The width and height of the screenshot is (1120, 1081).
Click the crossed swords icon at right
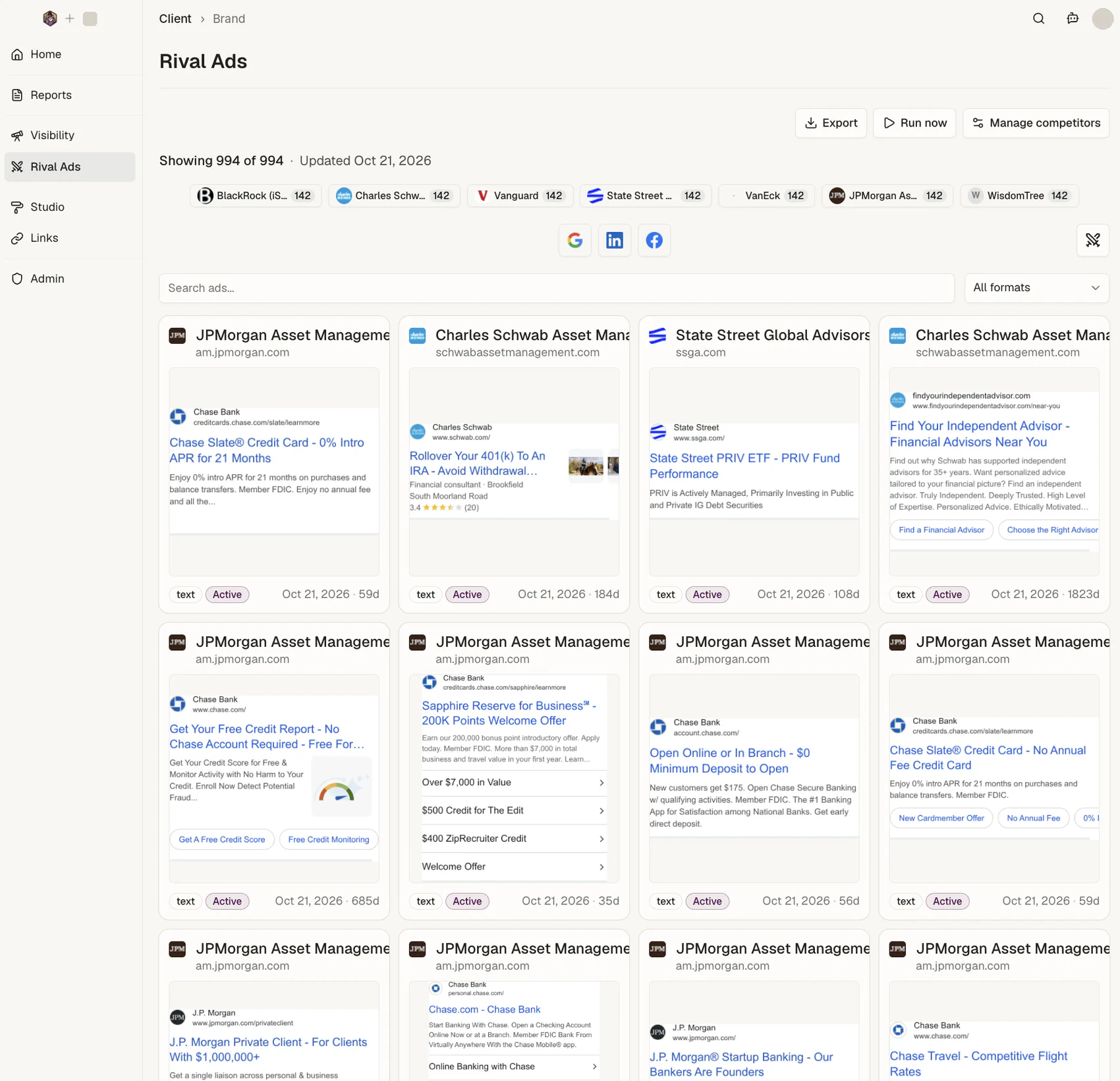click(x=1093, y=240)
